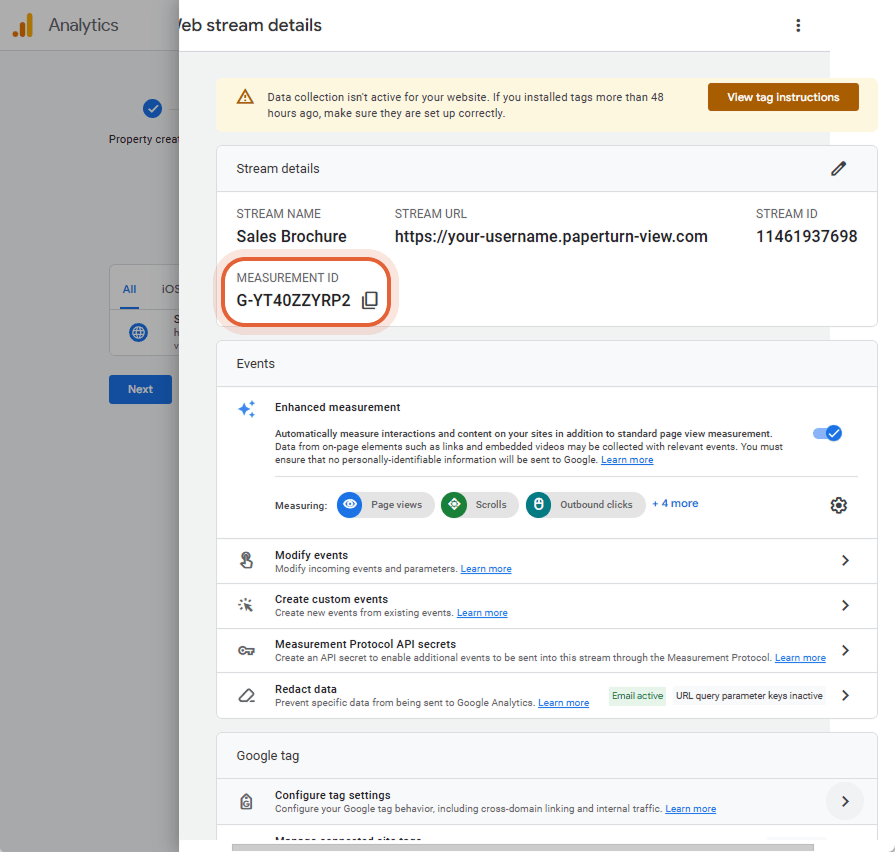Open the Redact data row chevron
This screenshot has height=852, width=895.
845,695
